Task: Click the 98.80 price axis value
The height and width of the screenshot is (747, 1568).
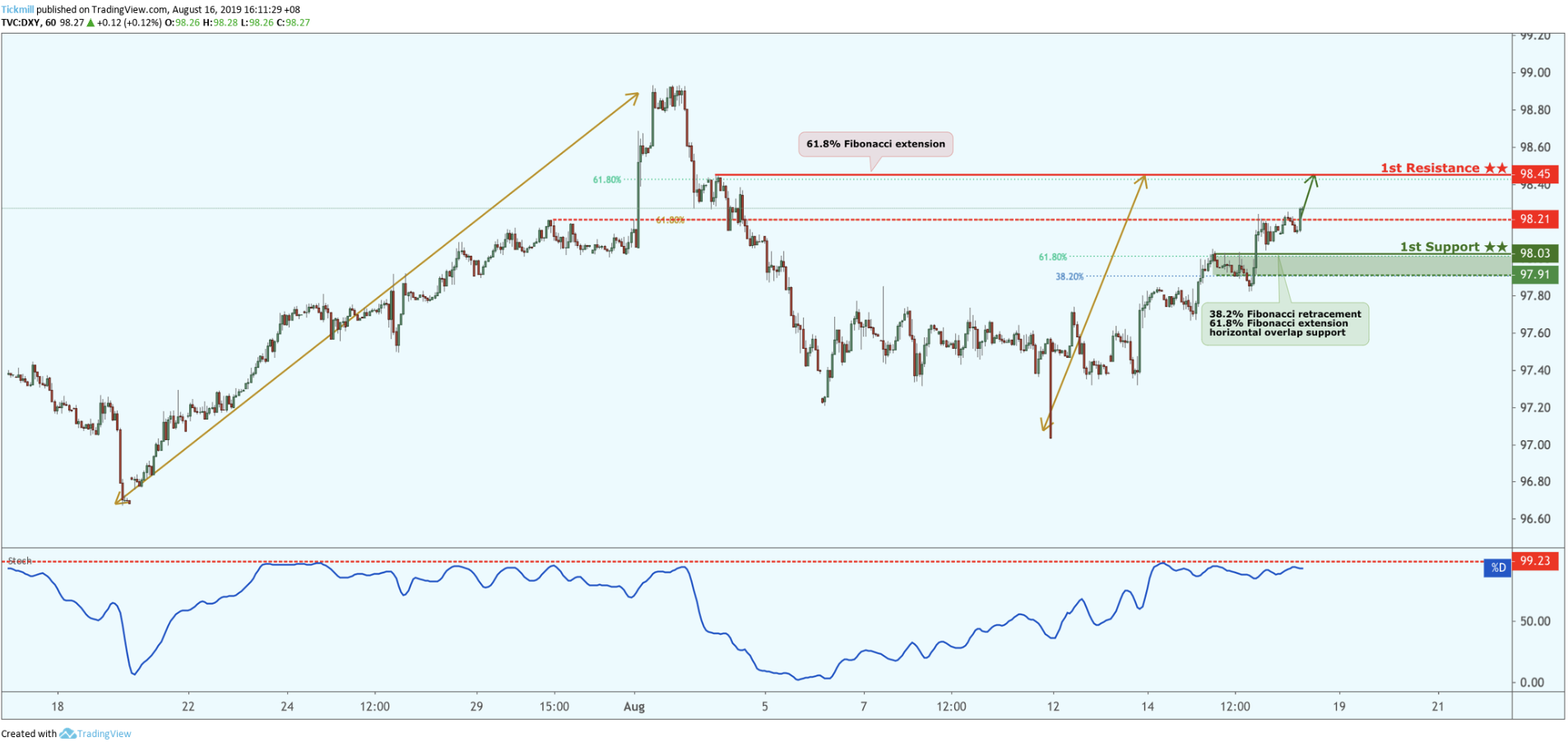Action: (x=1535, y=110)
